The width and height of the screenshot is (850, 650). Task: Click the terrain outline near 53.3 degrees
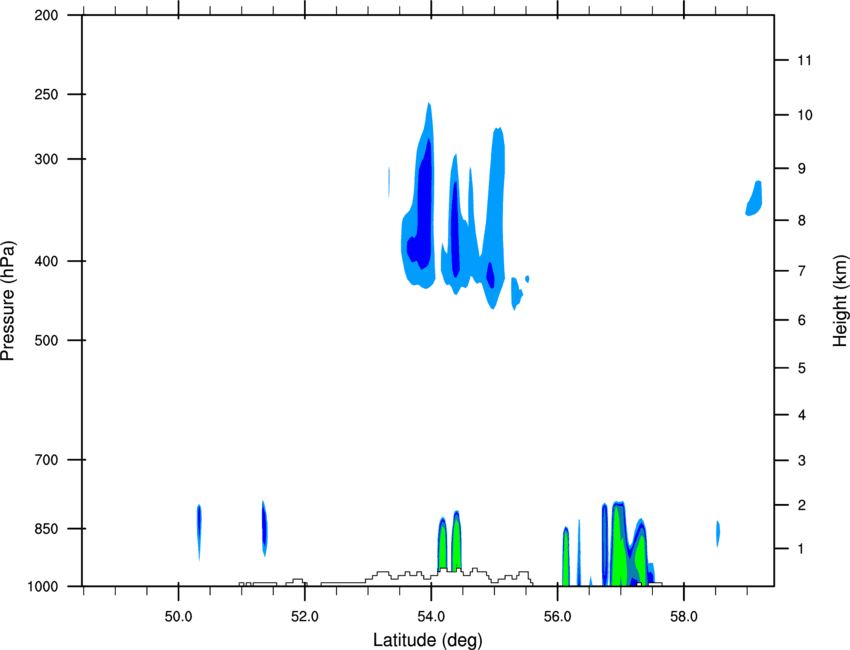pos(383,575)
